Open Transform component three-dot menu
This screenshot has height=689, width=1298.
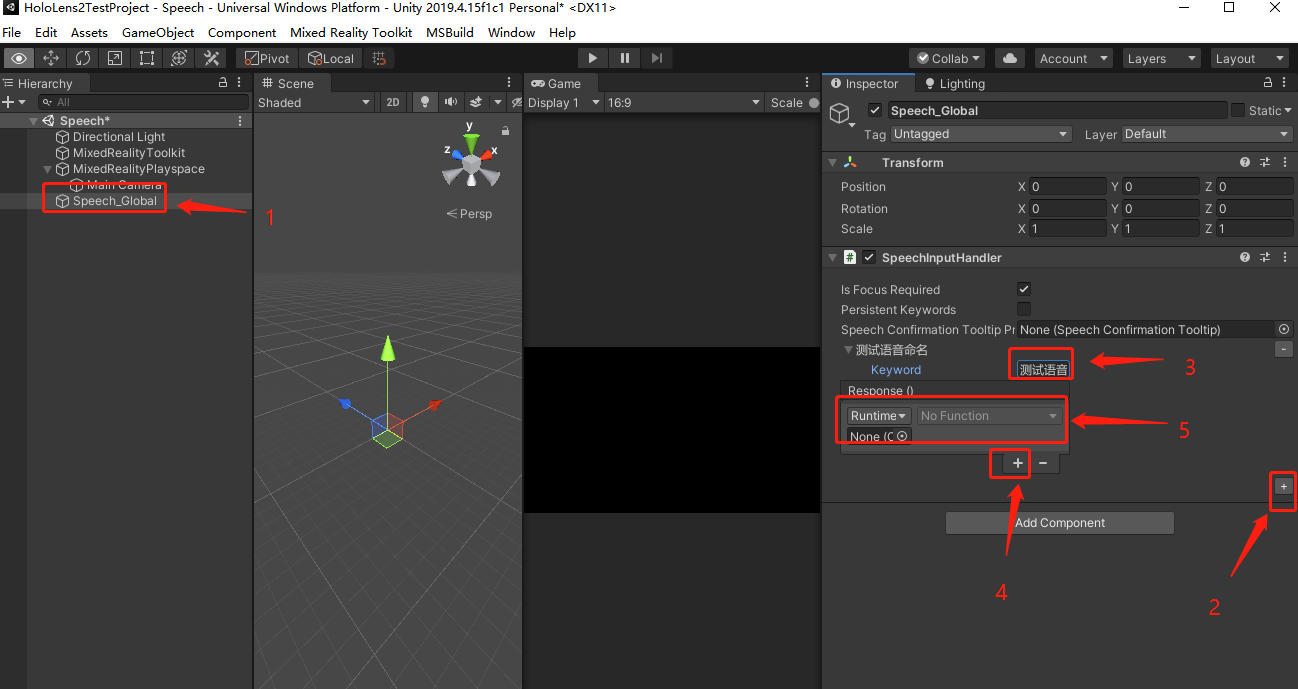tap(1285, 162)
